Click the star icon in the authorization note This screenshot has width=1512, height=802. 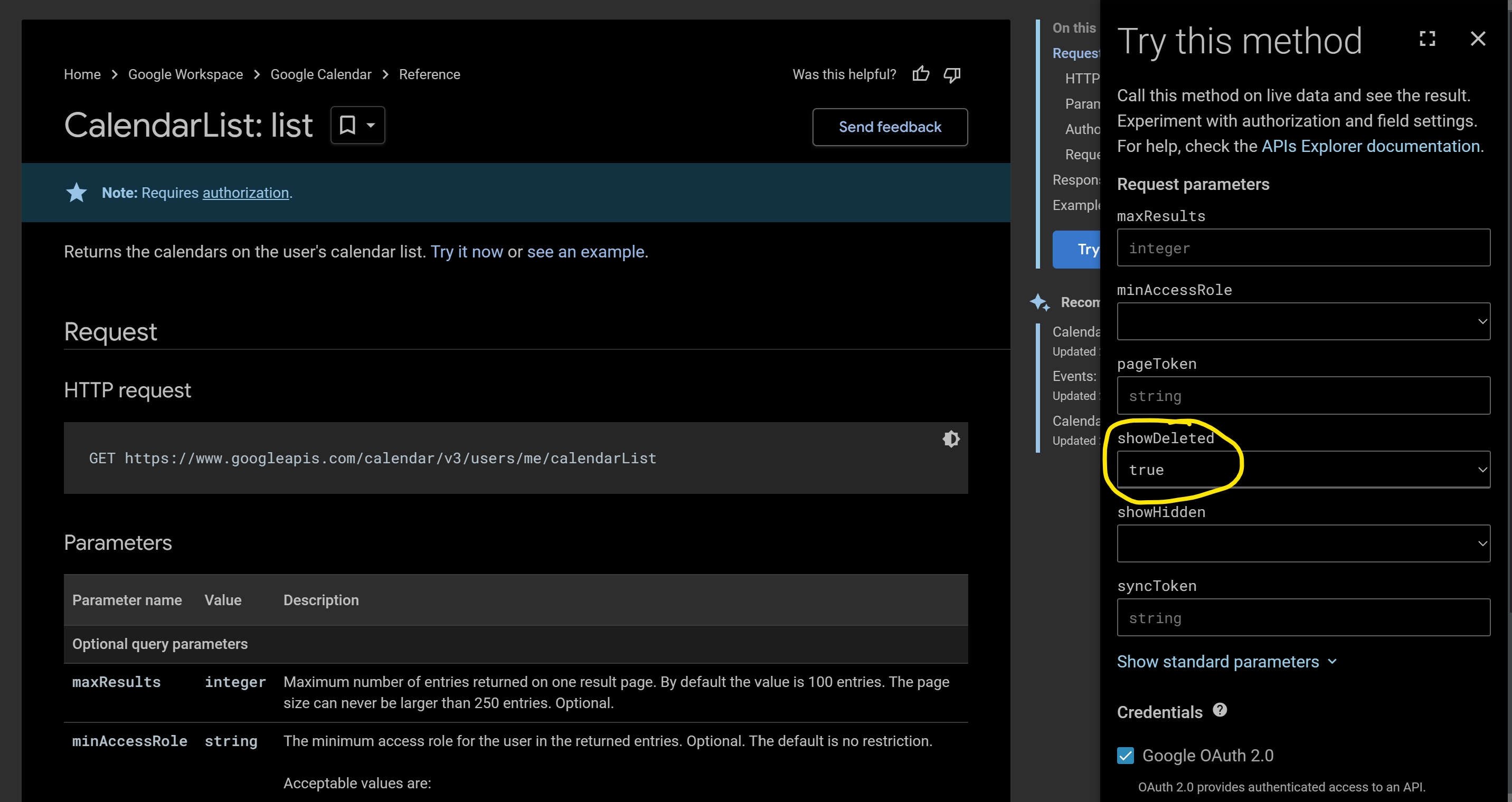[x=77, y=193]
